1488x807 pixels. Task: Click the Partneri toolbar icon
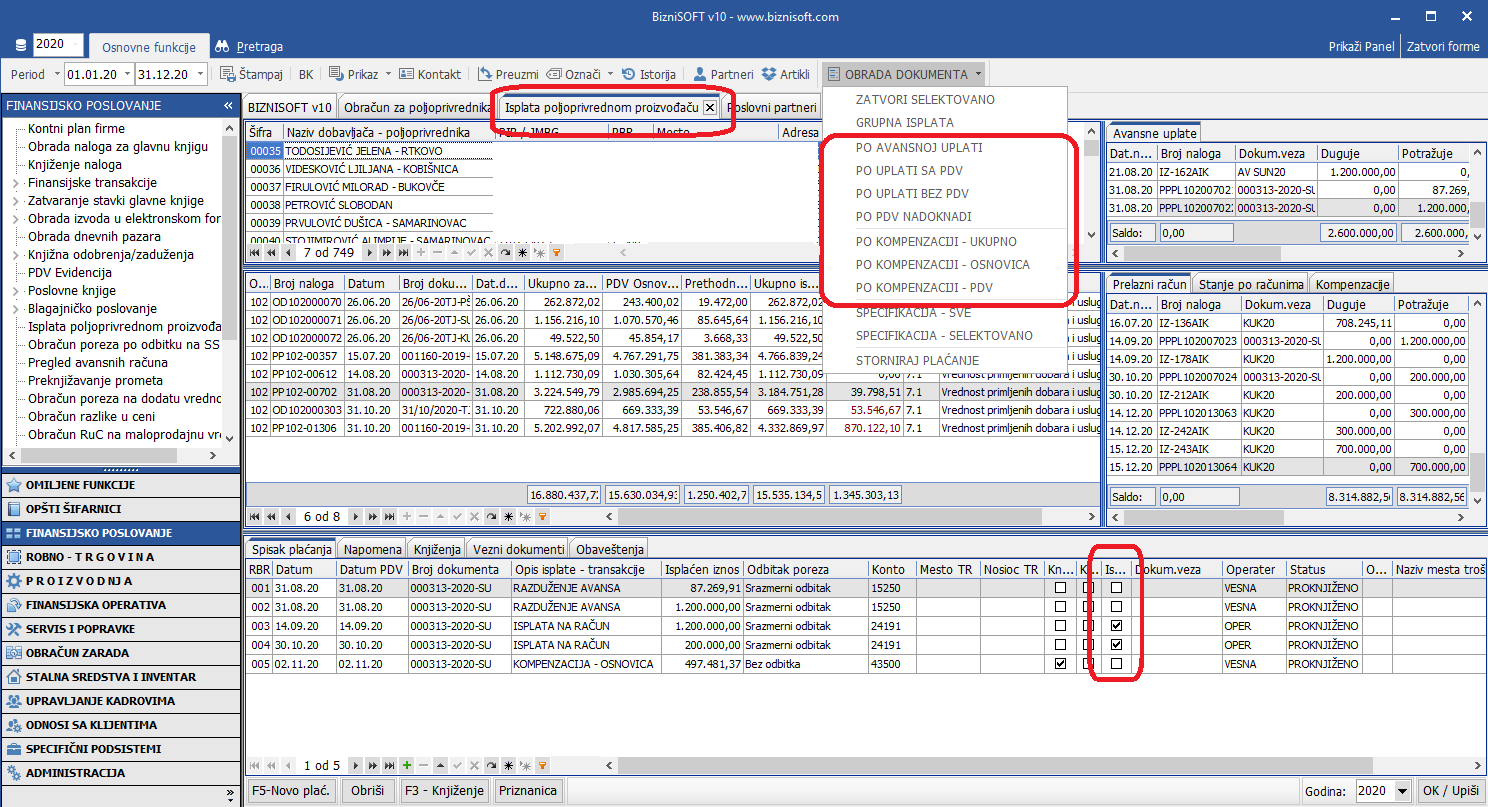pos(700,74)
